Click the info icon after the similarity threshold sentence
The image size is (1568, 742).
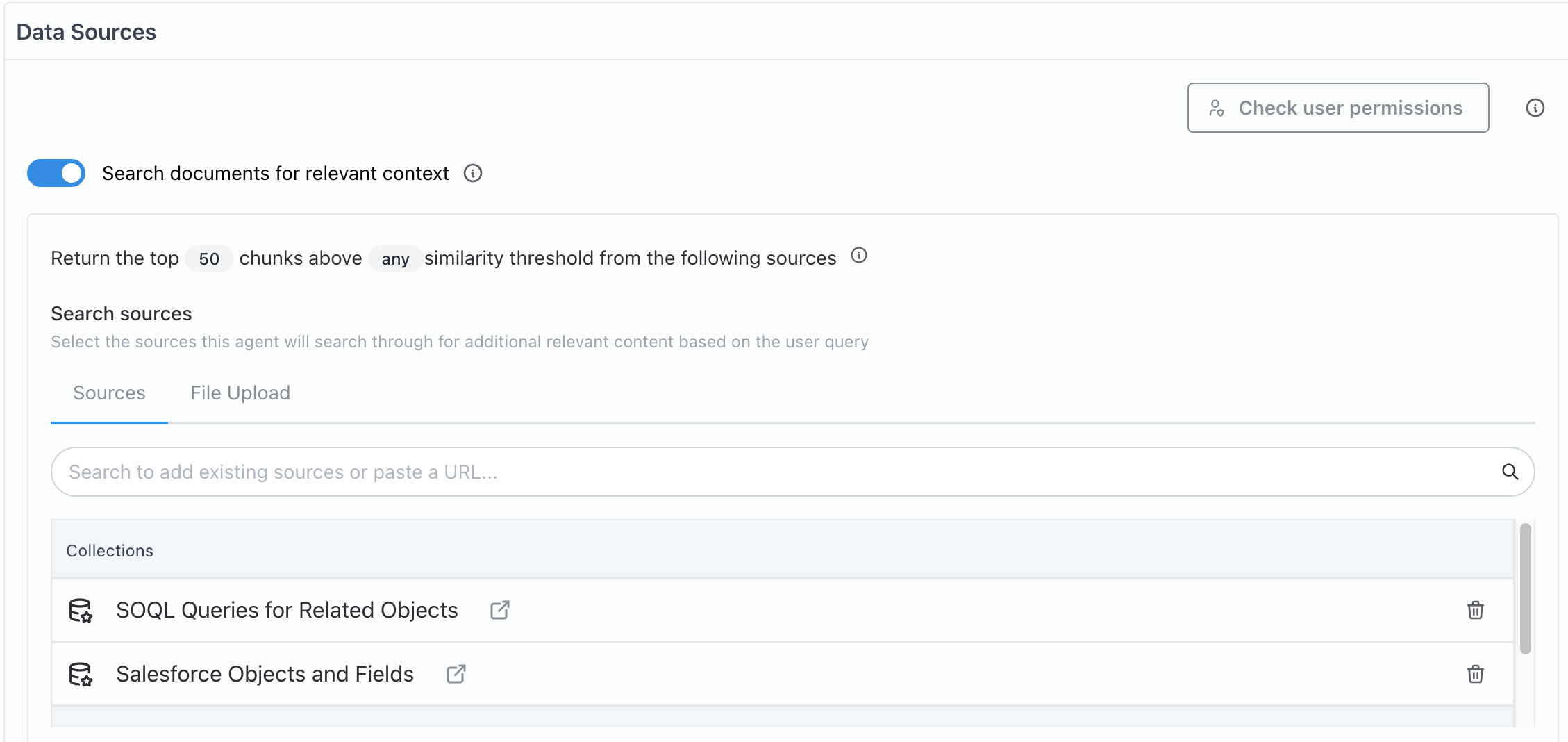point(859,256)
